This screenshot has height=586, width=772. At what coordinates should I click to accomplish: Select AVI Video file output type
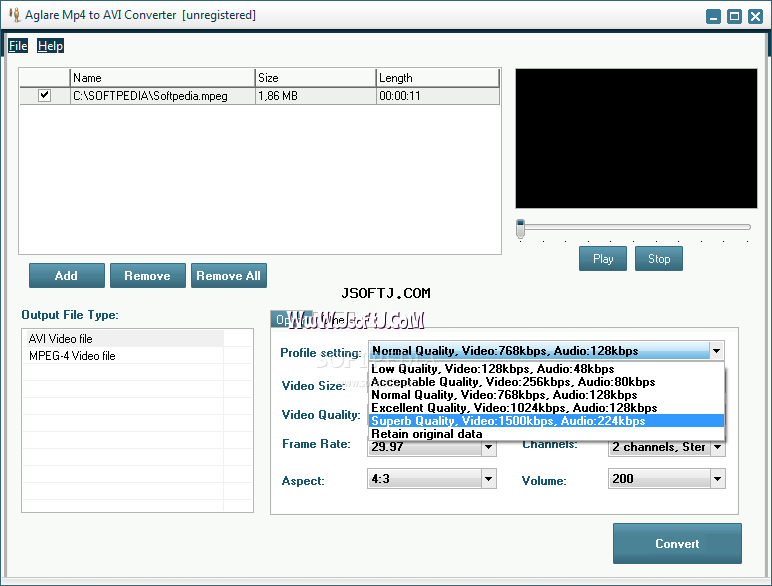(61, 339)
